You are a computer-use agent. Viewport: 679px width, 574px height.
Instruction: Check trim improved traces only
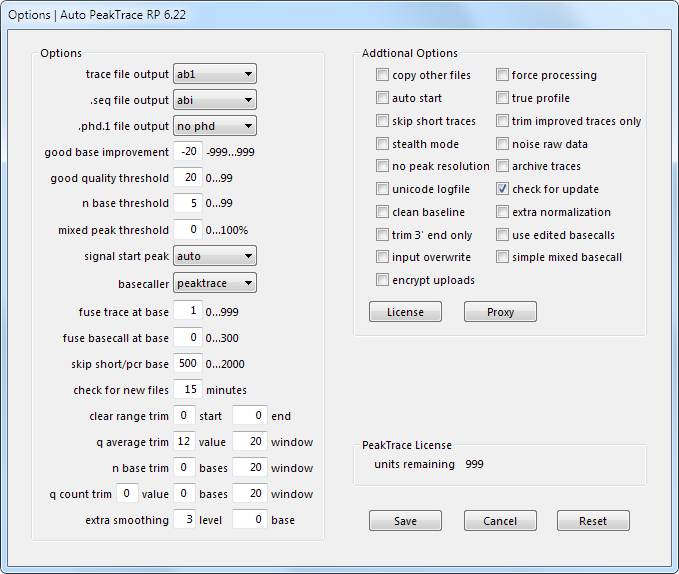click(502, 120)
